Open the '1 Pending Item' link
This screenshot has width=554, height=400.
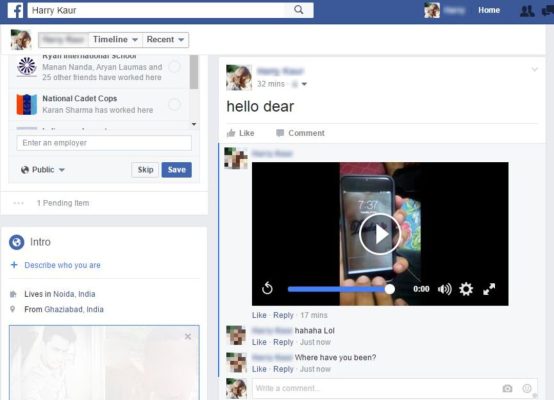pos(63,203)
